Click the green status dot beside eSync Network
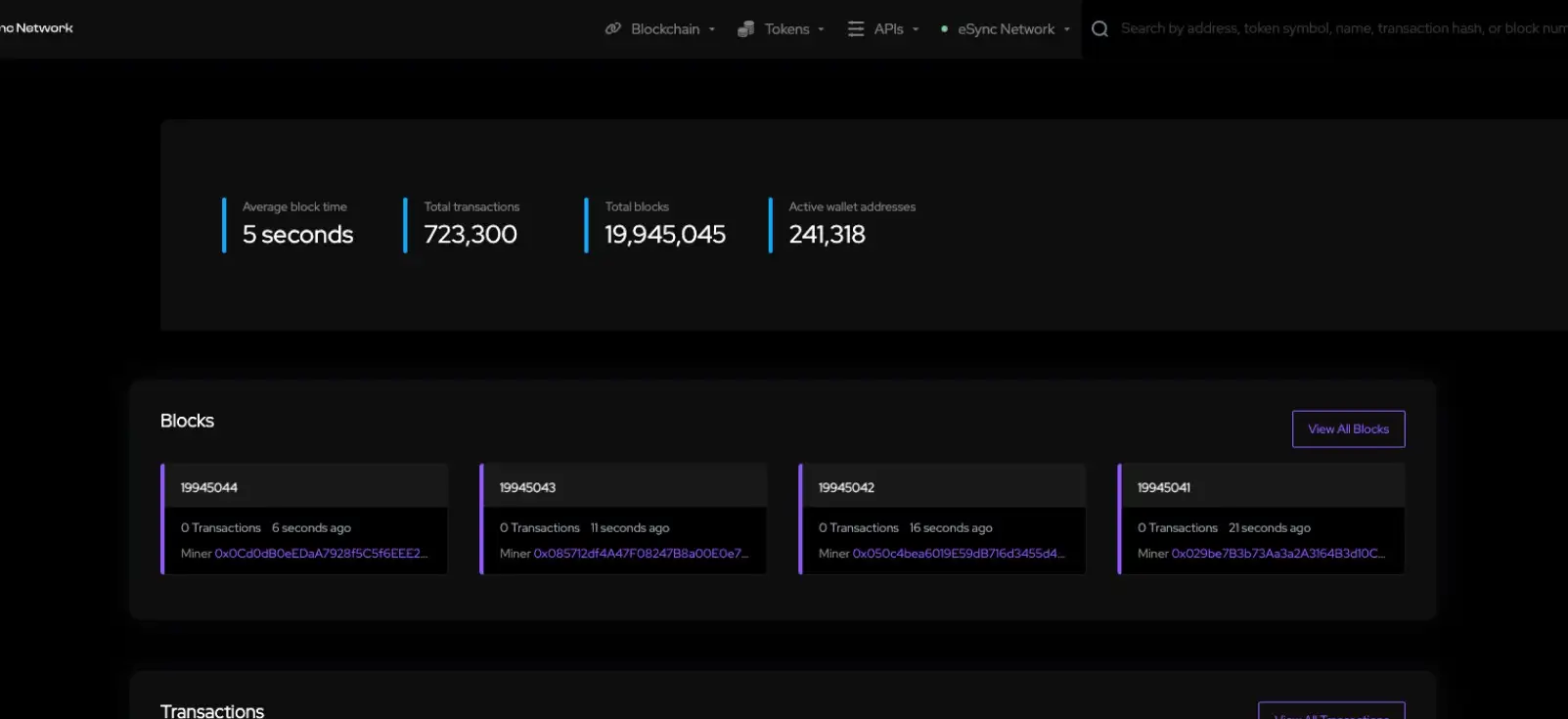The height and width of the screenshot is (719, 1568). (944, 28)
